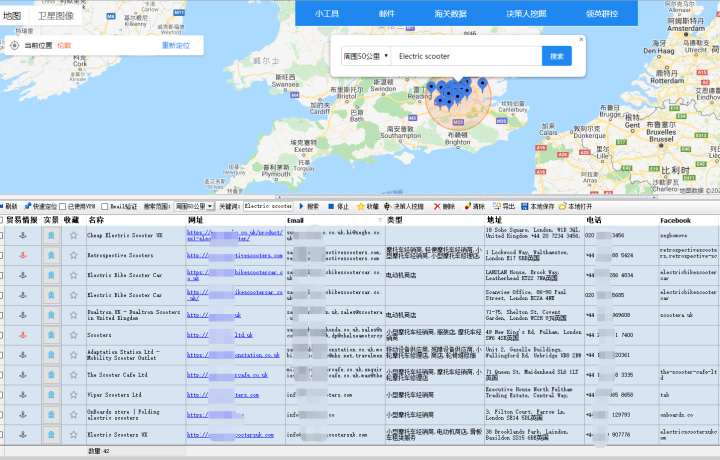The width and height of the screenshot is (720, 460).
Task: Toggle favorite star for Adaptation Station Ltd
Action: [x=73, y=355]
